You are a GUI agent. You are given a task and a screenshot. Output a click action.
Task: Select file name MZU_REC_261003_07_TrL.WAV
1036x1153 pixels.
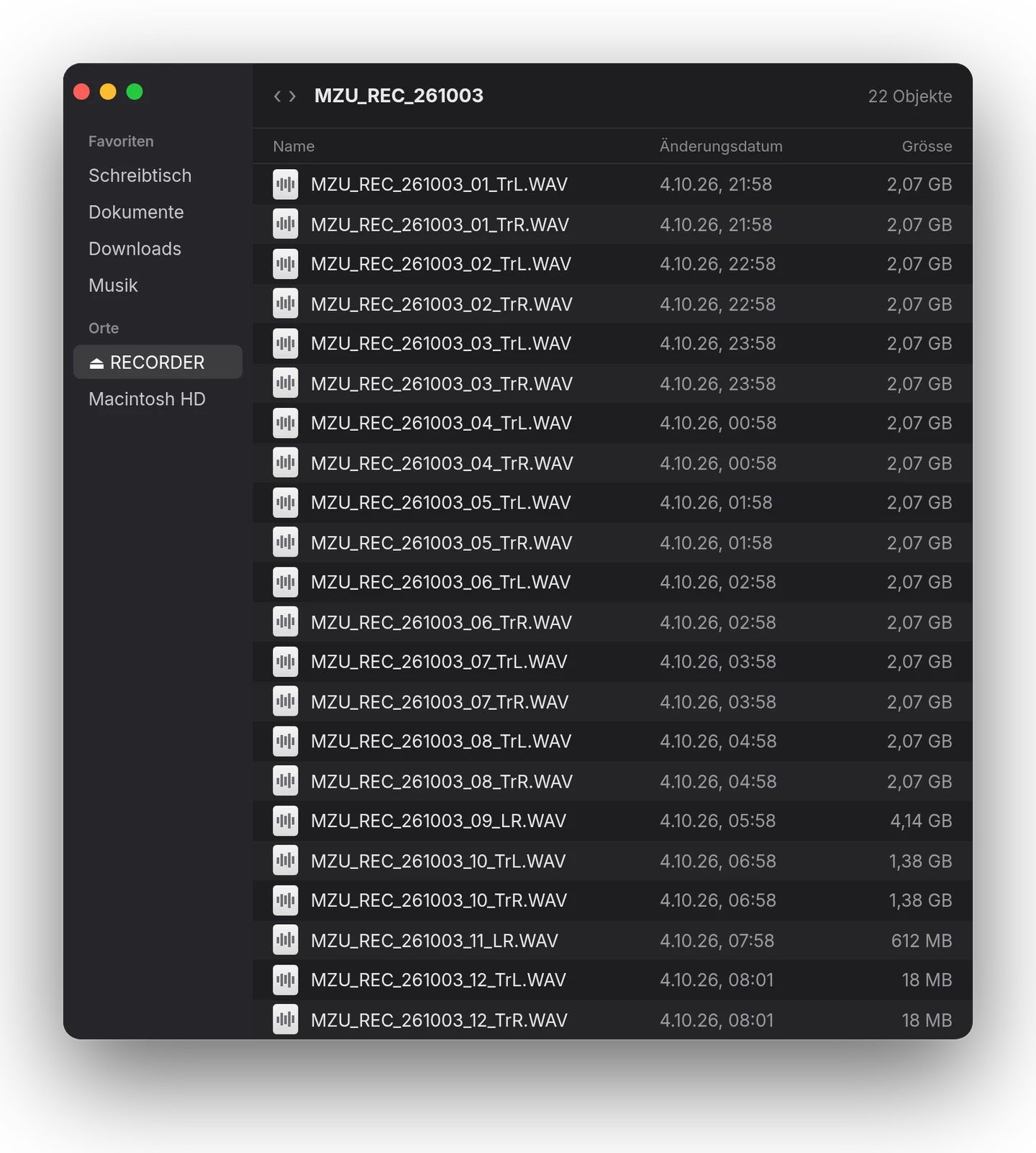pyautogui.click(x=439, y=662)
